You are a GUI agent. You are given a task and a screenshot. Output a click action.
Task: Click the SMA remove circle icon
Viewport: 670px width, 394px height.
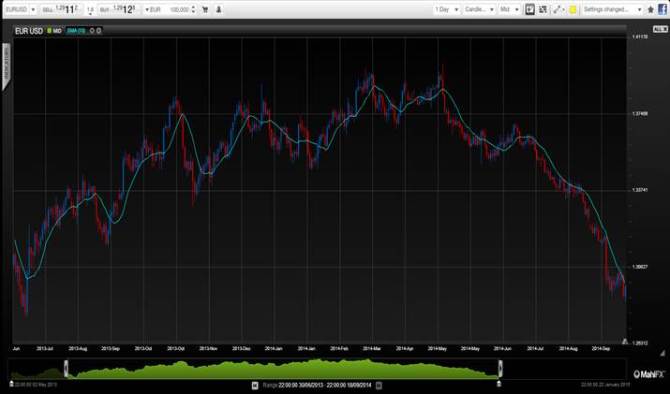pos(99,31)
